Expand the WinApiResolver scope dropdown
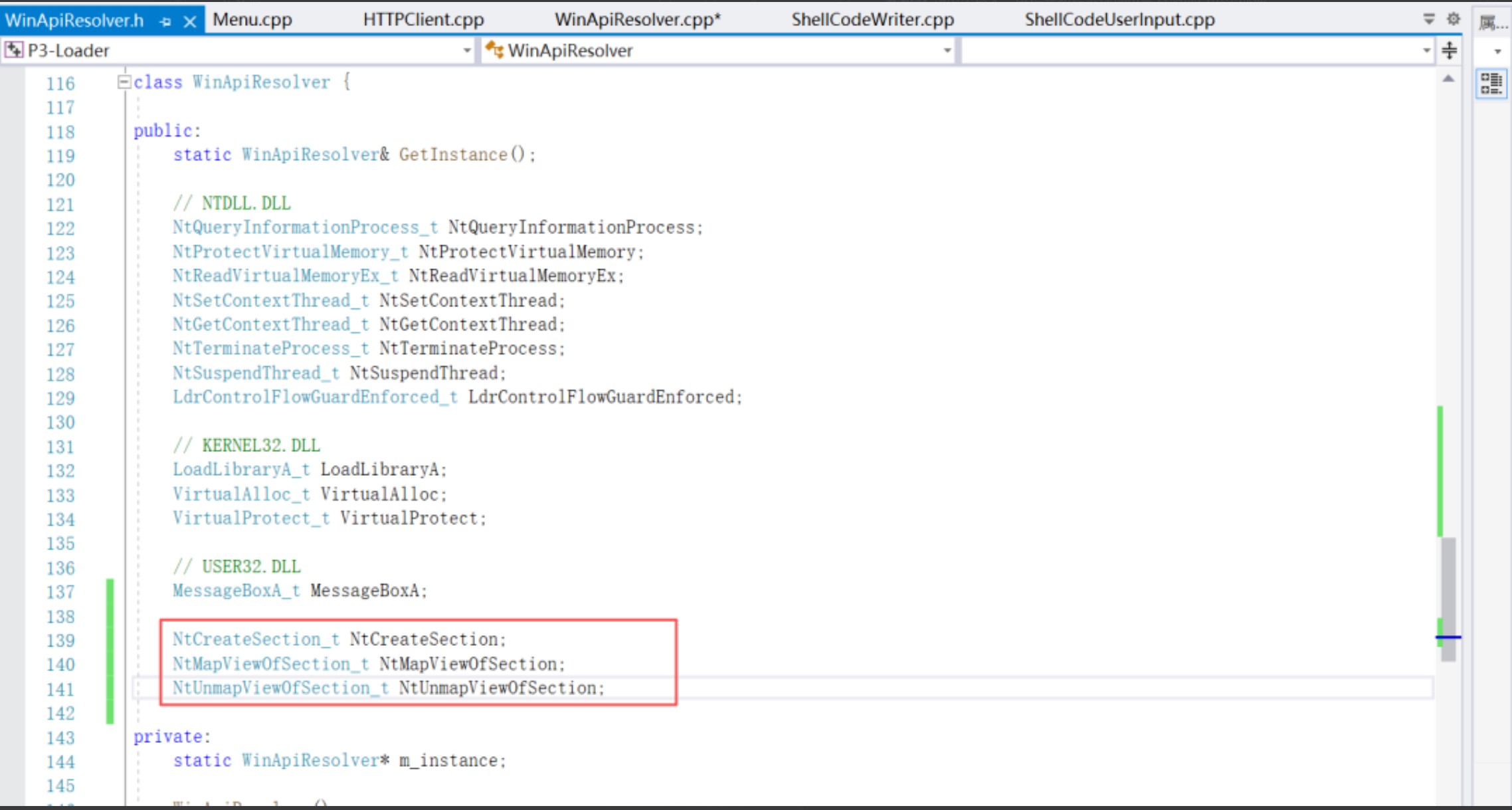 pos(947,51)
